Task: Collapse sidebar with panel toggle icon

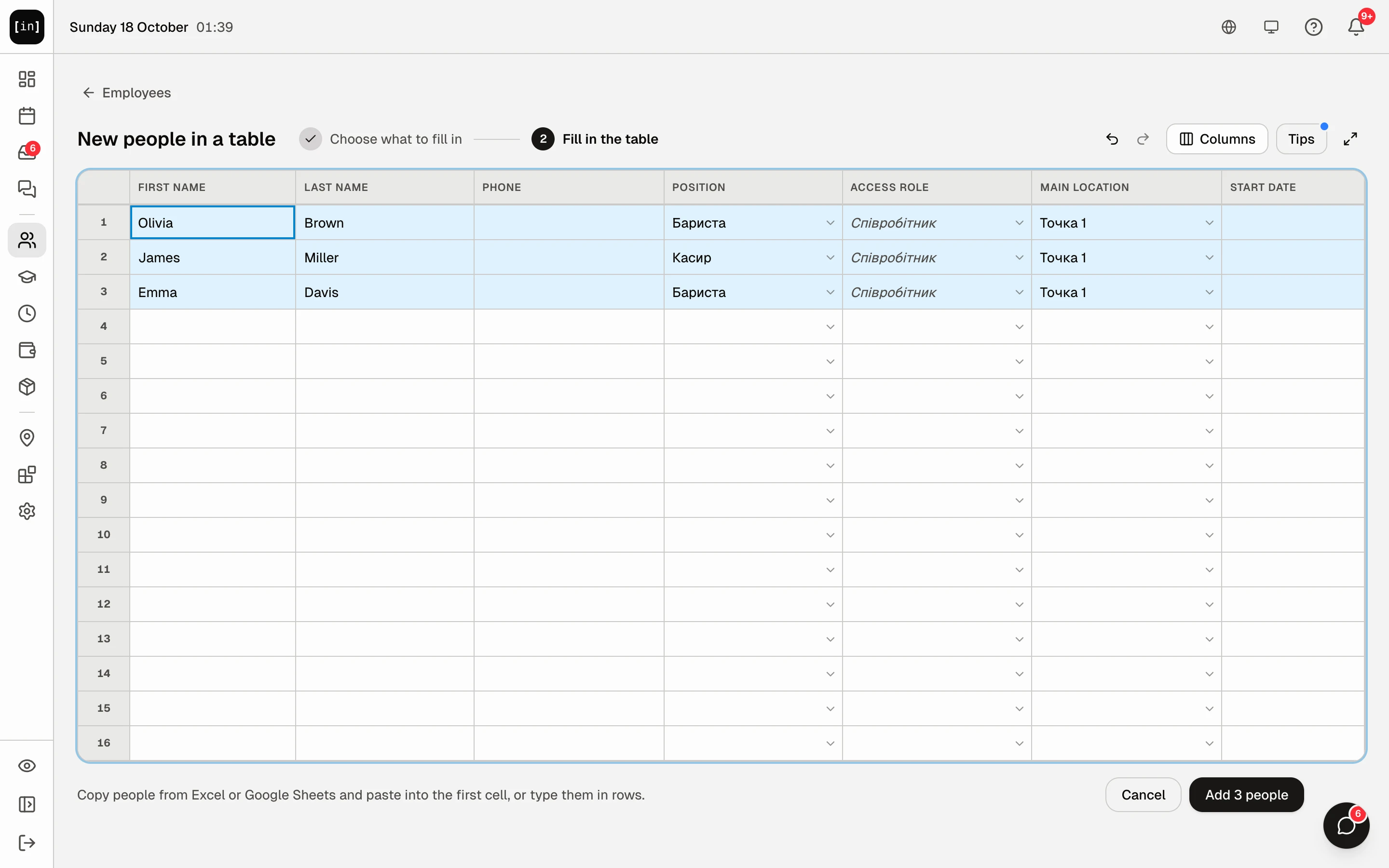Action: 27,804
